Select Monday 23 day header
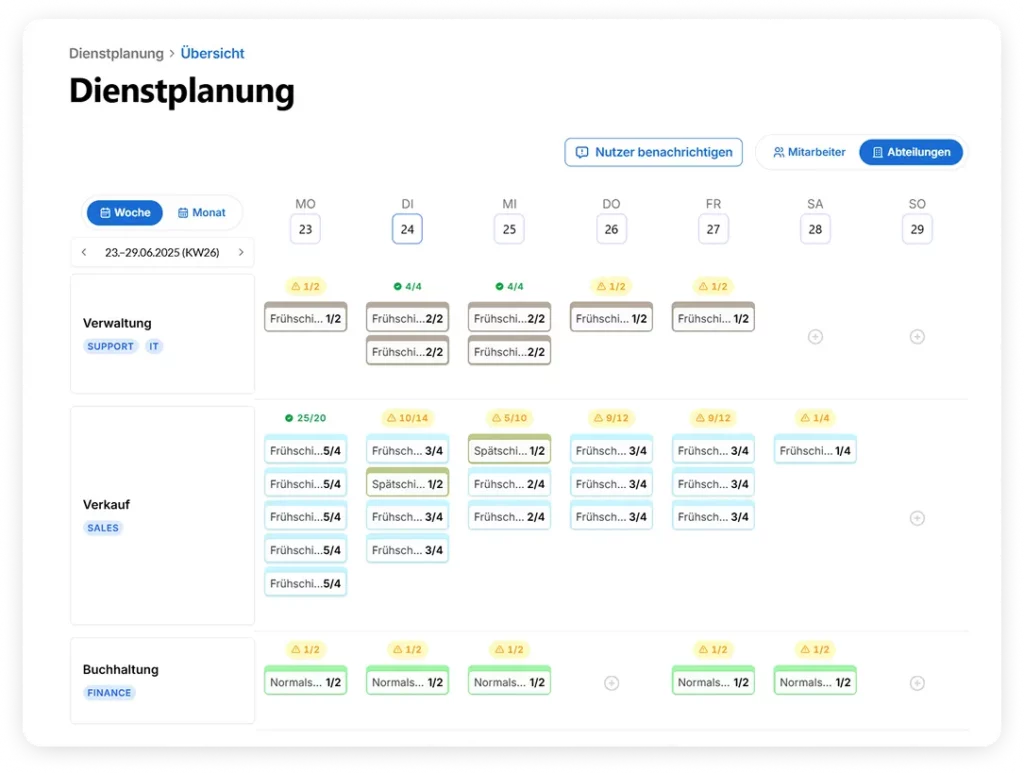1024x773 pixels. [x=305, y=229]
